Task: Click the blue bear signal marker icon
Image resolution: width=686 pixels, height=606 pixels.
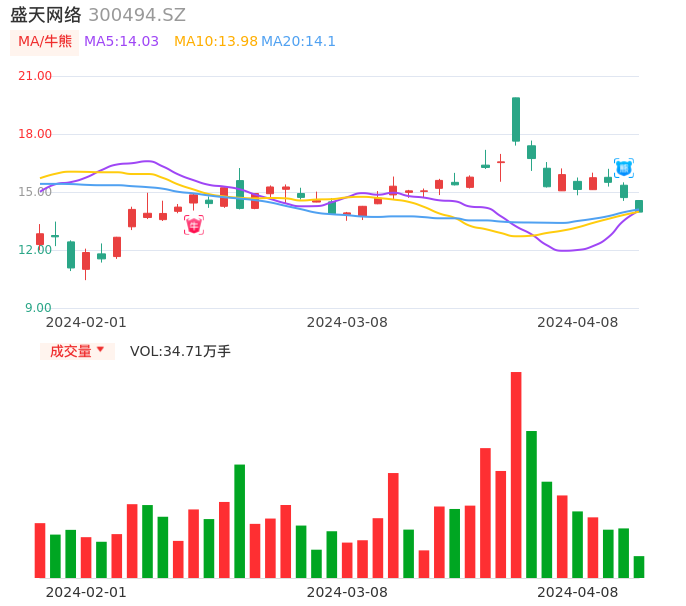Action: tap(623, 168)
